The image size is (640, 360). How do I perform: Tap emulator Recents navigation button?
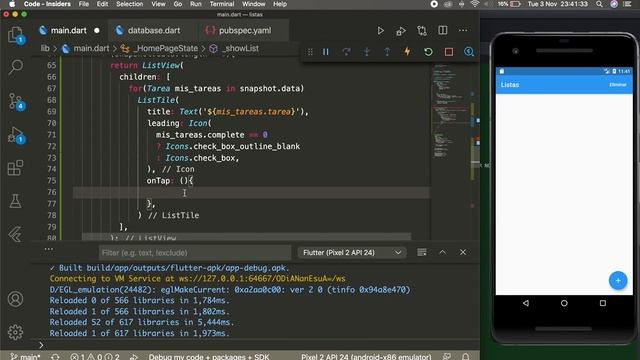click(x=603, y=303)
